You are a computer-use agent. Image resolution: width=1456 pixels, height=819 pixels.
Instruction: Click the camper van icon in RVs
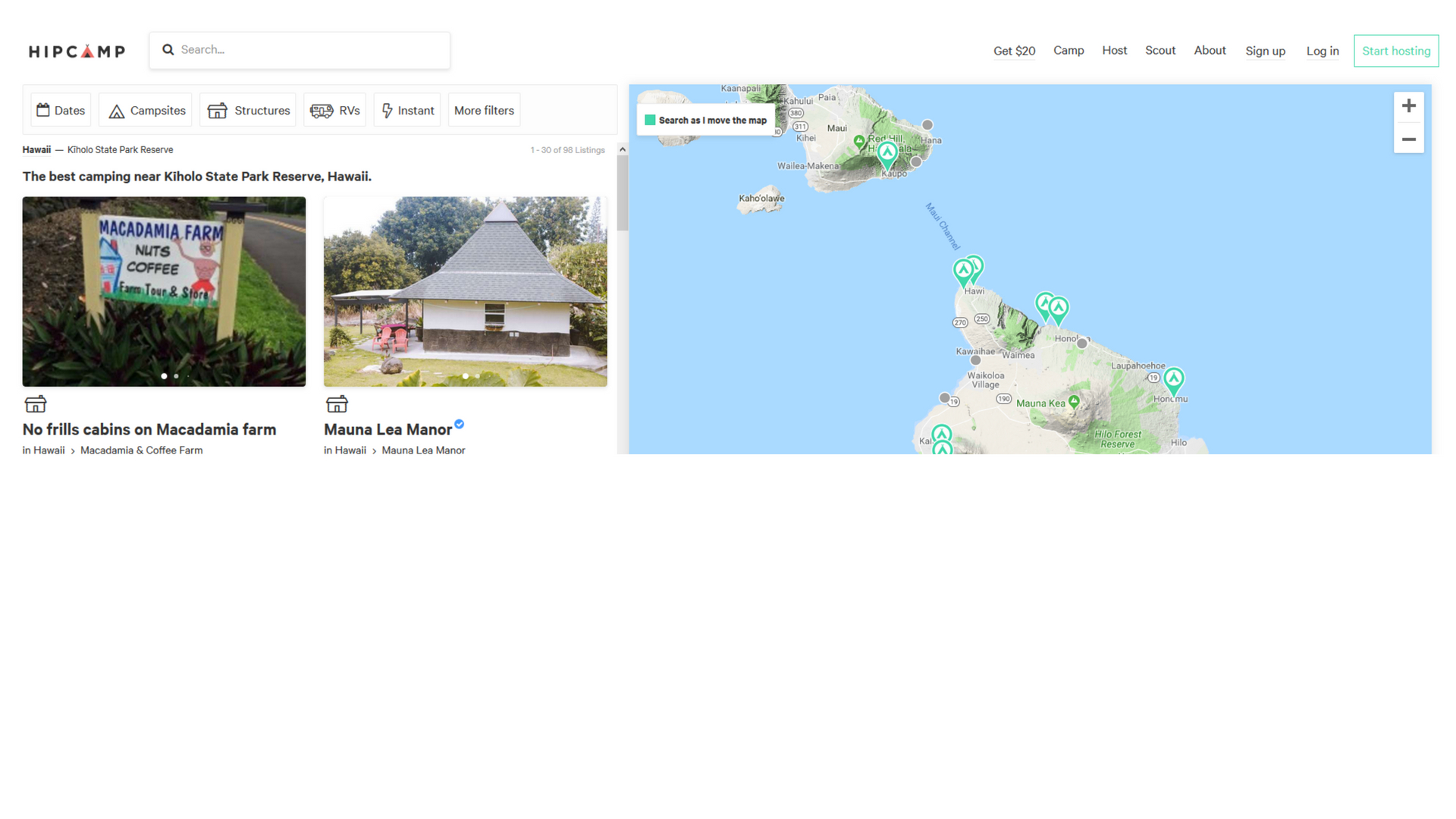322,111
